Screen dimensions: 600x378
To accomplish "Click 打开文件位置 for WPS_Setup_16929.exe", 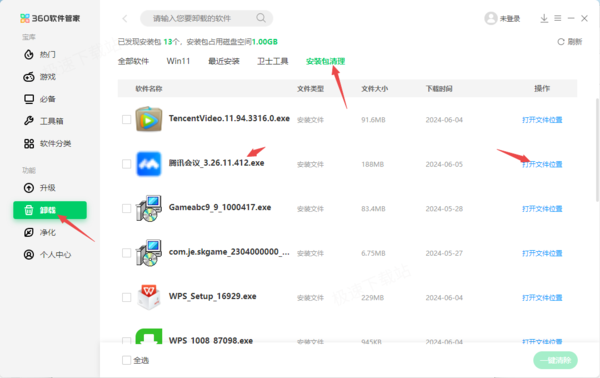I will (542, 298).
